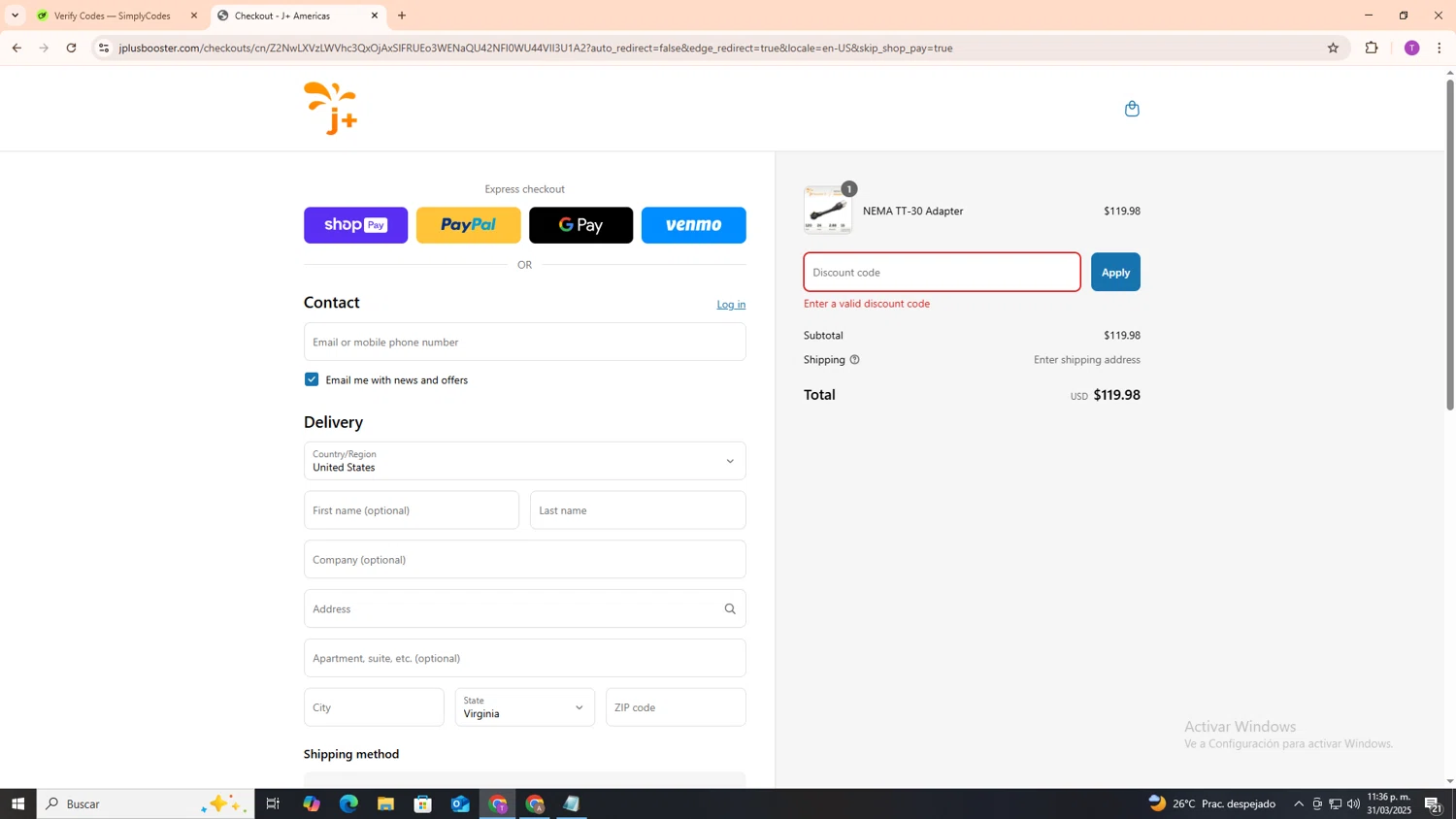The image size is (1456, 819).
Task: Pay with Venmo express checkout
Action: pyautogui.click(x=694, y=225)
